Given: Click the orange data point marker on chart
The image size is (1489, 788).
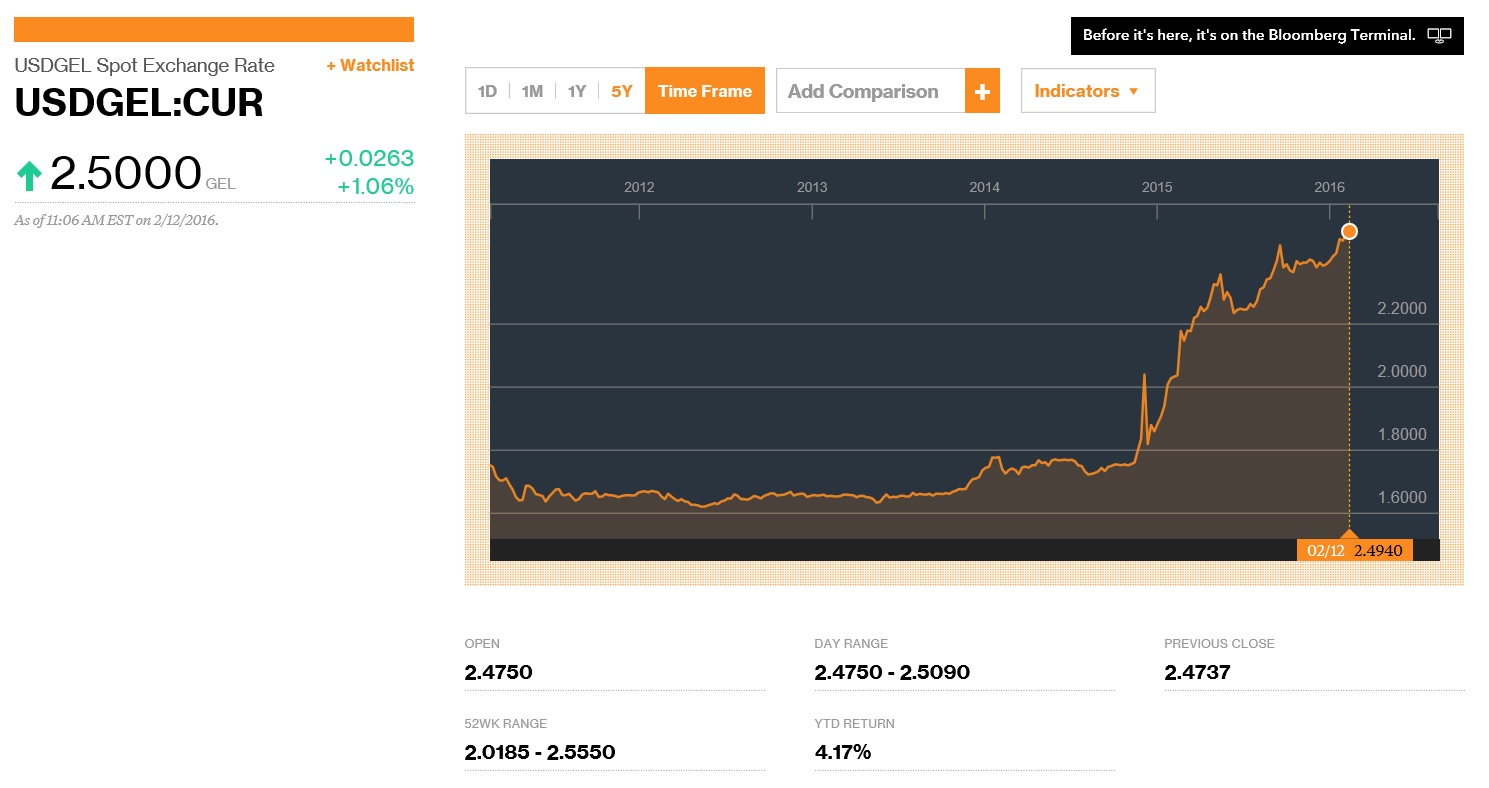Looking at the screenshot, I should click(1349, 232).
